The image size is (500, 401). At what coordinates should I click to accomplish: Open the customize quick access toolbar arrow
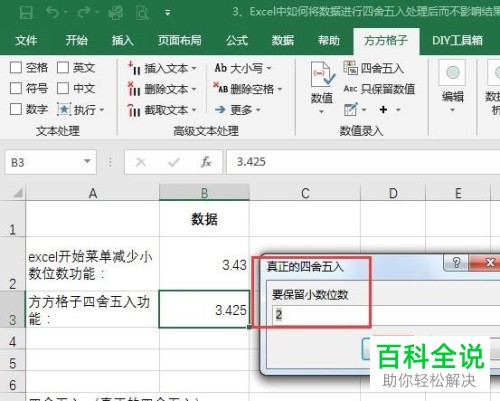click(168, 13)
